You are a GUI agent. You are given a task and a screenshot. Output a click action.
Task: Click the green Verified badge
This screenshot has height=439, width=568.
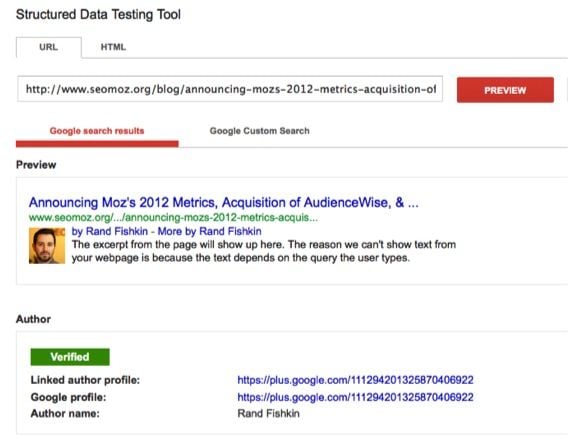70,357
